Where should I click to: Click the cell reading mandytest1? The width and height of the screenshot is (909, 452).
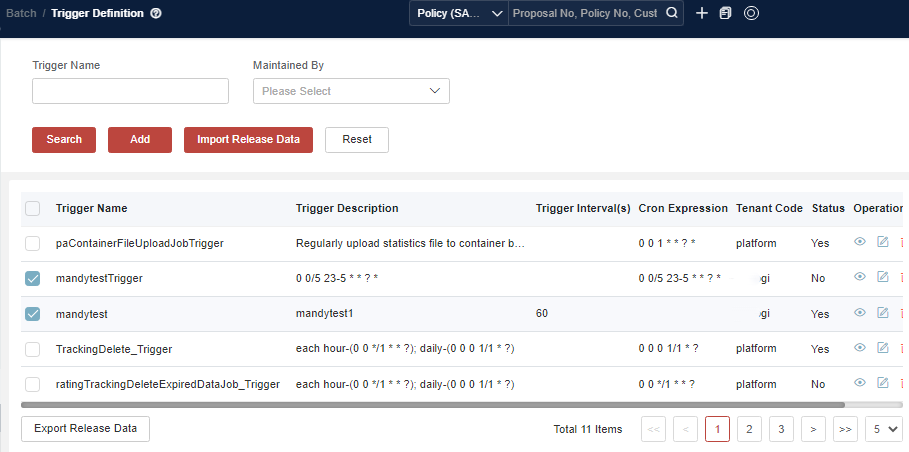click(324, 314)
